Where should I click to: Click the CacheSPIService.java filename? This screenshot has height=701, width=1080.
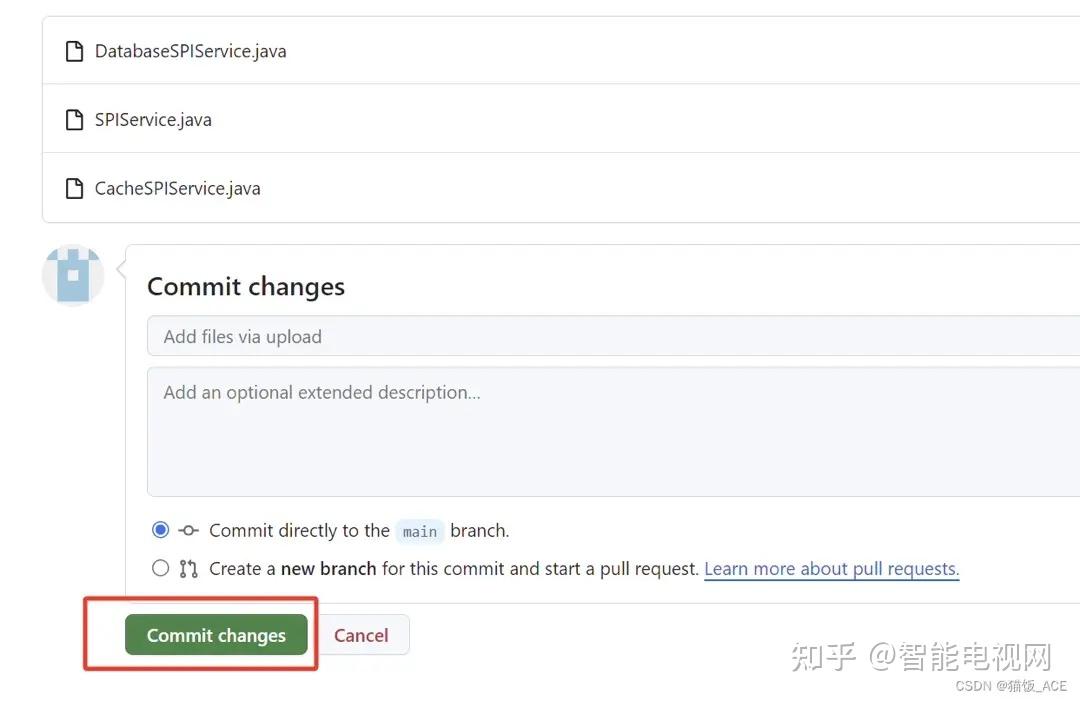click(x=177, y=188)
